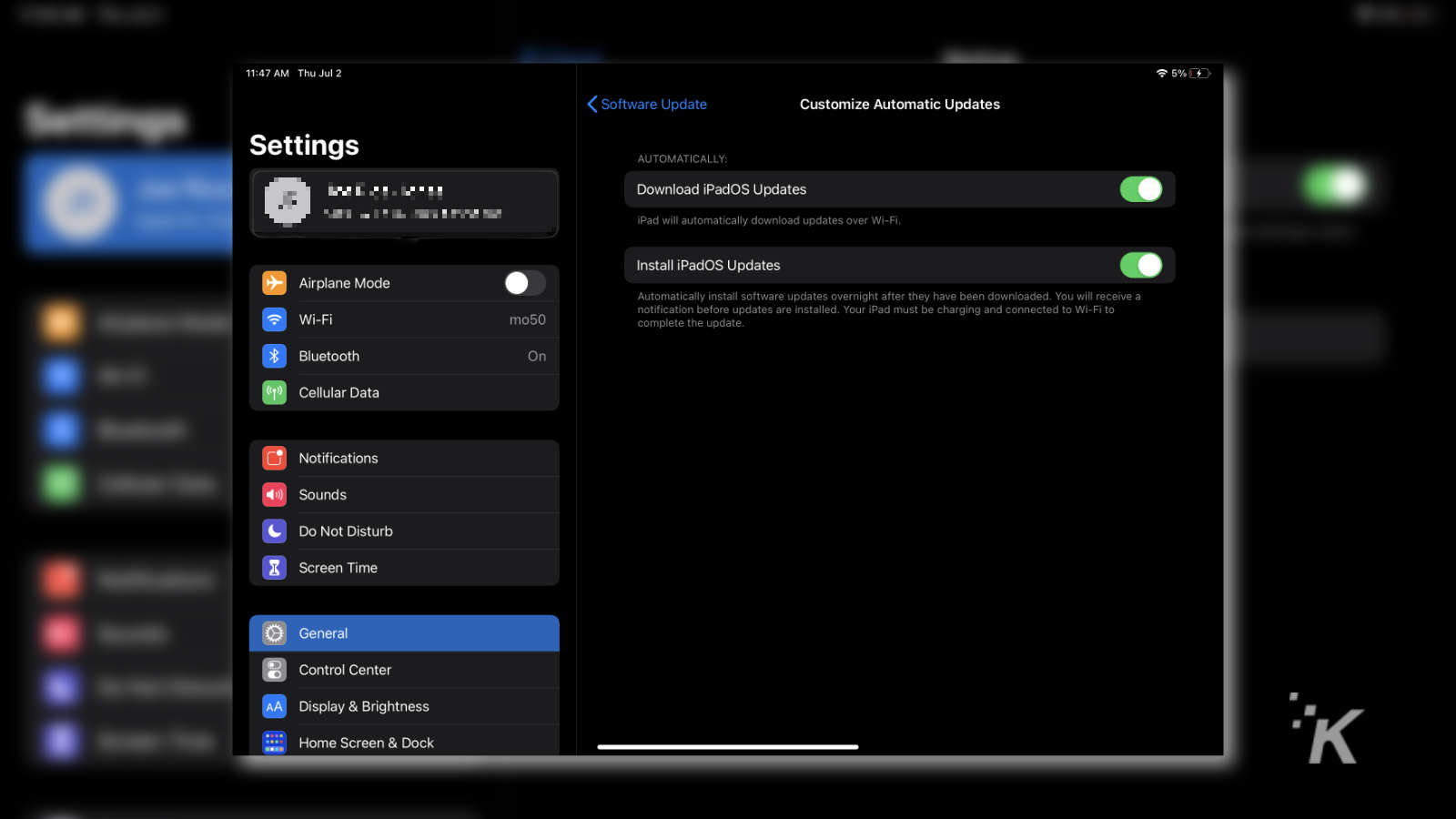The width and height of the screenshot is (1456, 819).
Task: Open Wi-Fi settings row
Action: [x=404, y=319]
